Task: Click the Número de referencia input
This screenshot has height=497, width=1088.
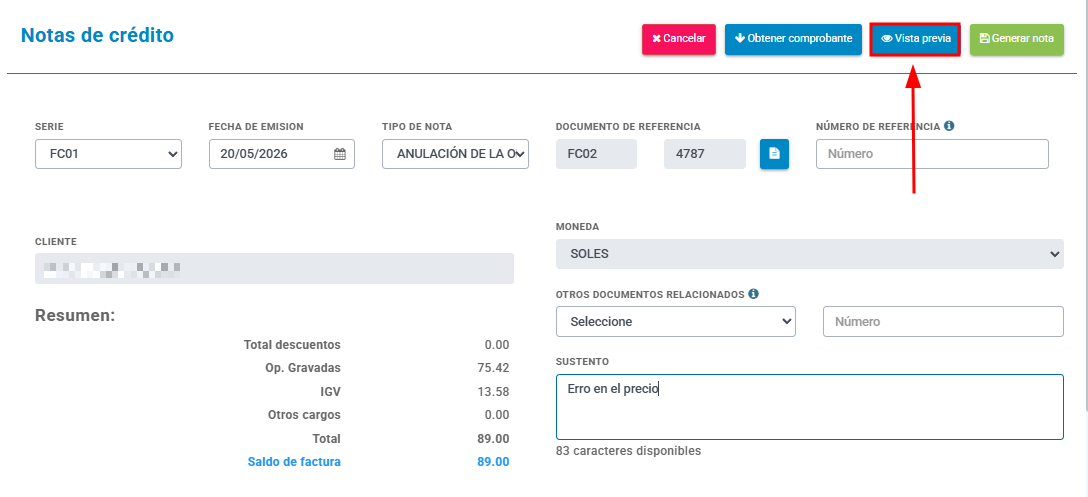Action: (x=932, y=154)
